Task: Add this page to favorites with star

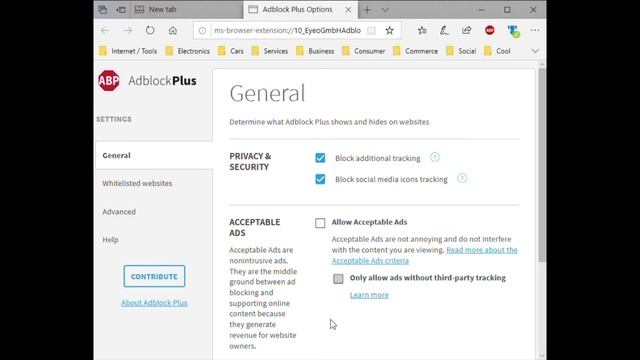Action: 389,30
